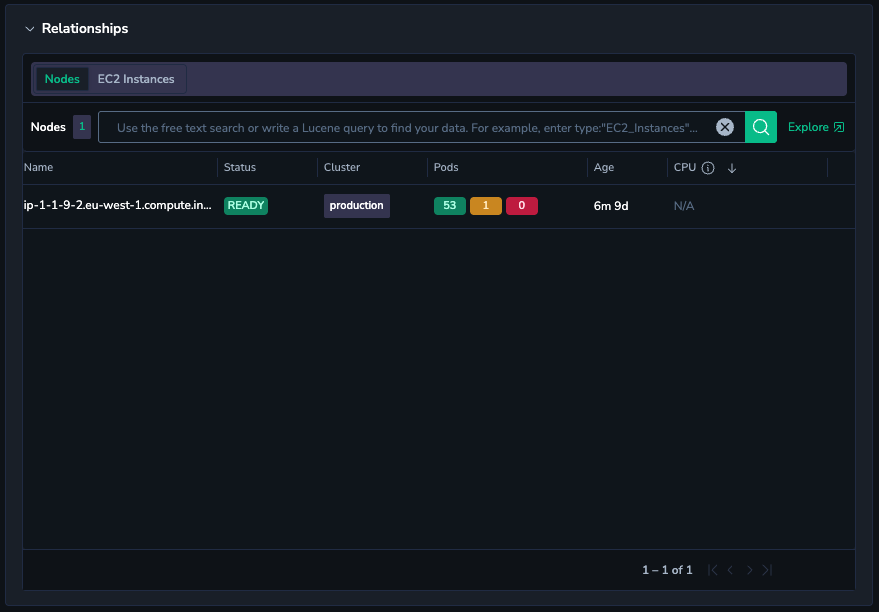
Task: Switch to the EC2 Instances tab
Action: [x=136, y=79]
